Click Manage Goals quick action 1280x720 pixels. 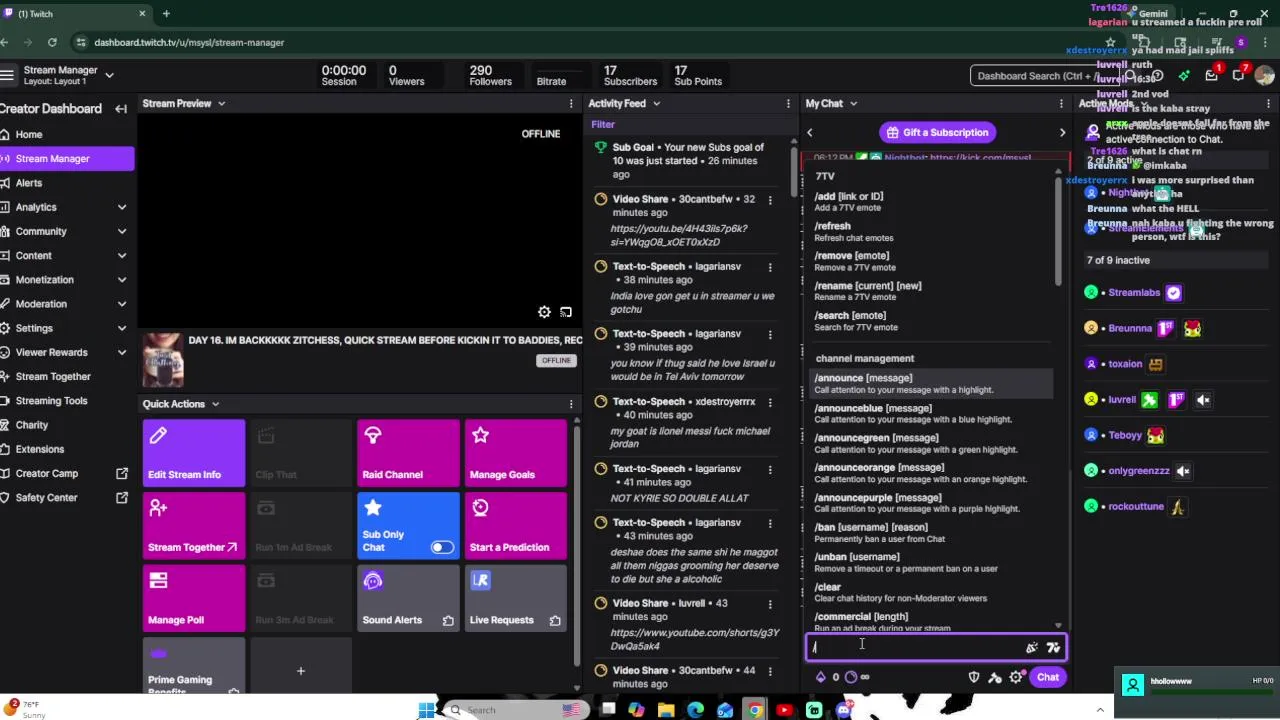pos(515,454)
